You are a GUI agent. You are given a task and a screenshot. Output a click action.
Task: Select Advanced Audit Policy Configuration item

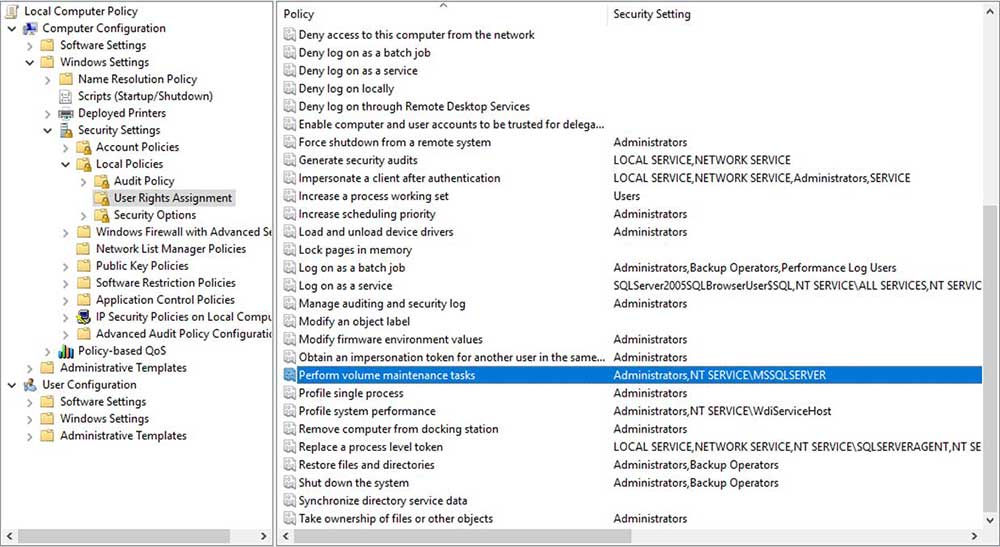[183, 333]
